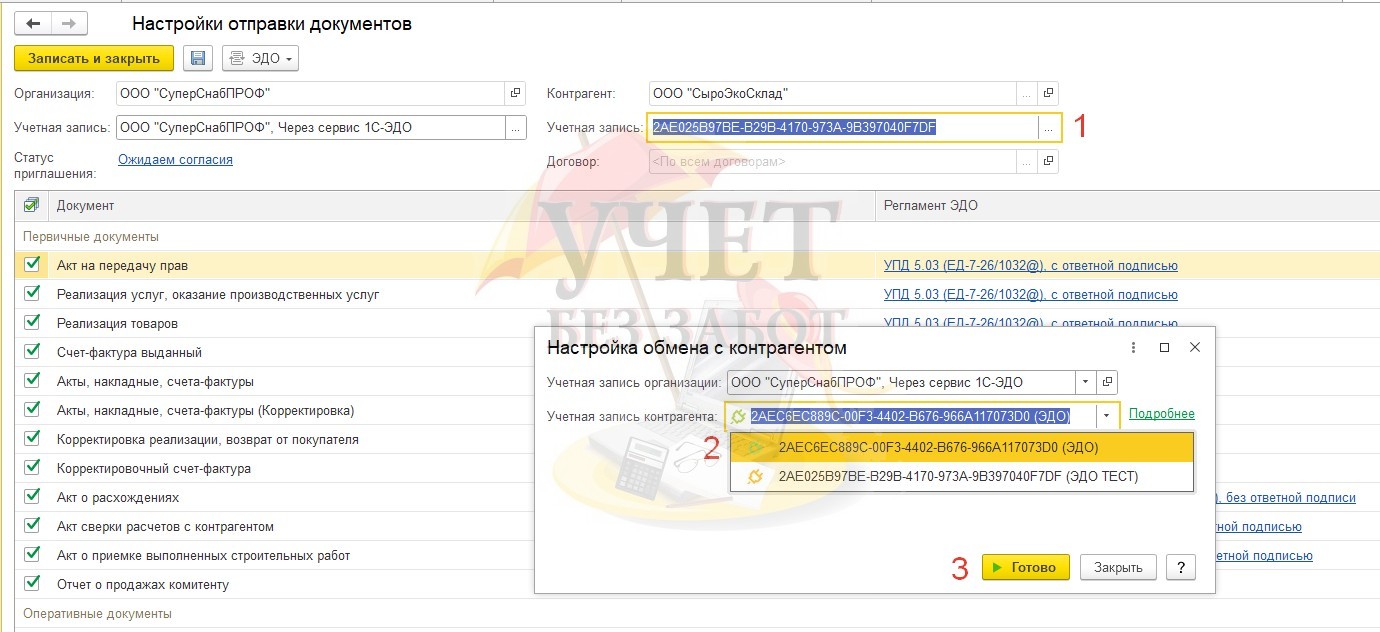
Task: Click ellipsis next to counterparty account ID
Action: pyautogui.click(x=1048, y=128)
